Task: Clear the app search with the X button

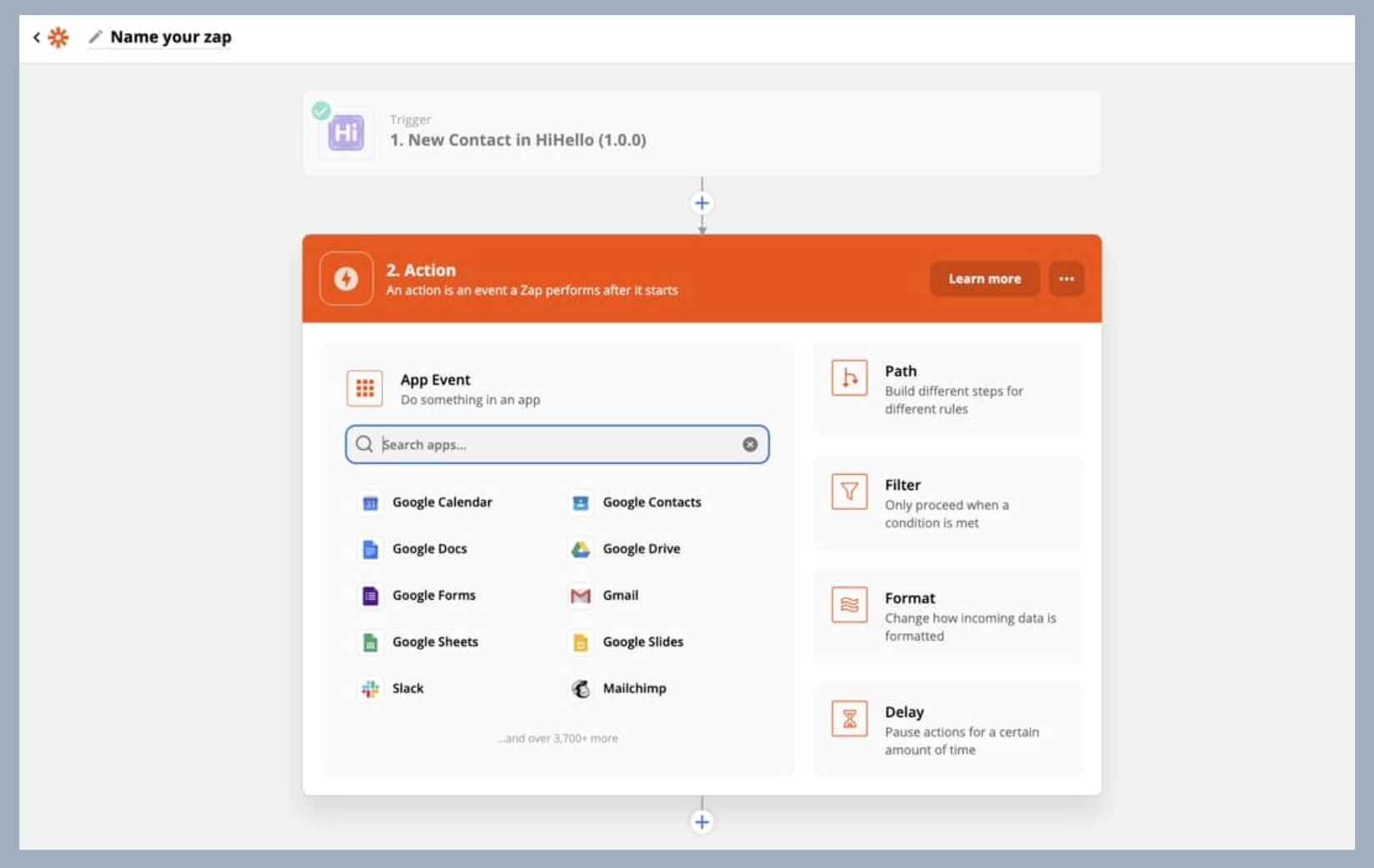Action: [750, 444]
